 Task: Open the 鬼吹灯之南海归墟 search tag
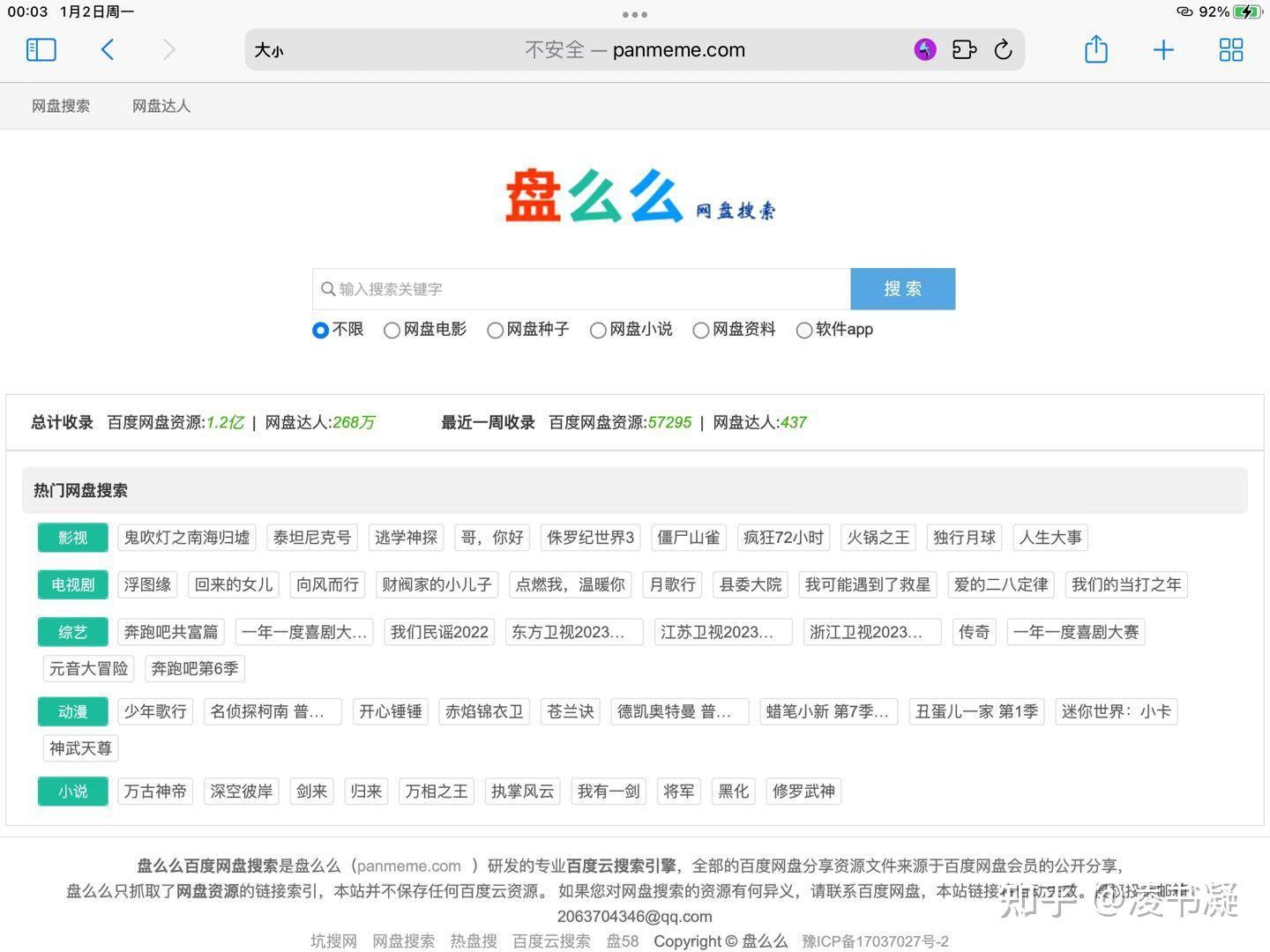click(x=187, y=538)
